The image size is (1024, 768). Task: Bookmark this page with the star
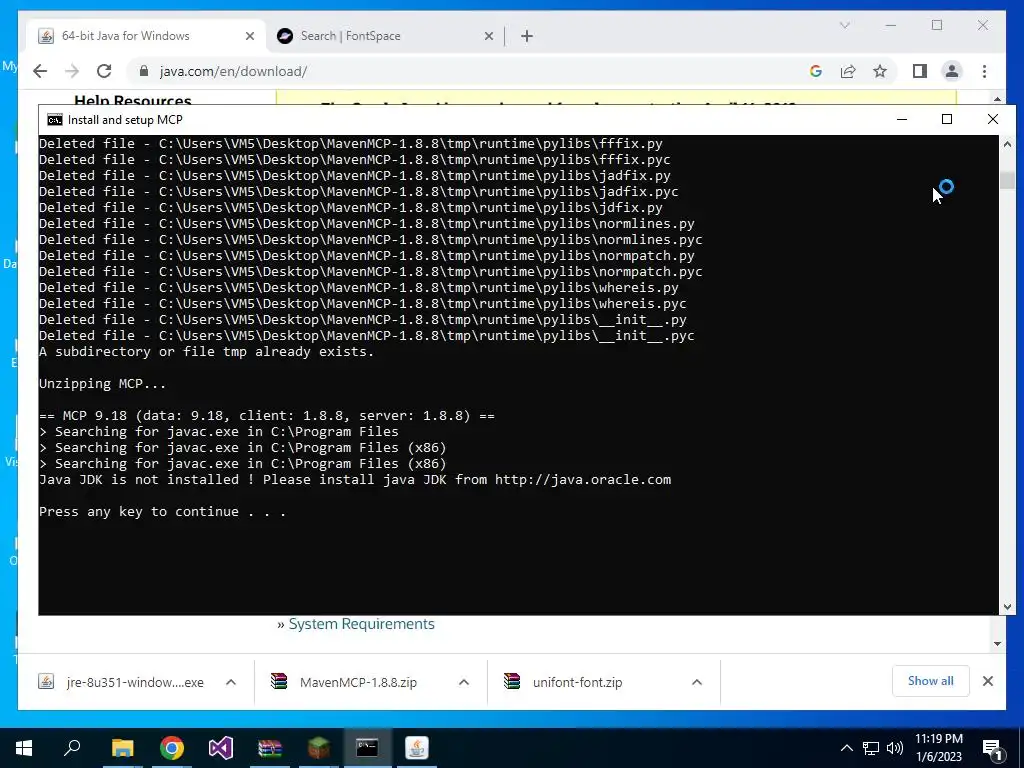[x=880, y=71]
